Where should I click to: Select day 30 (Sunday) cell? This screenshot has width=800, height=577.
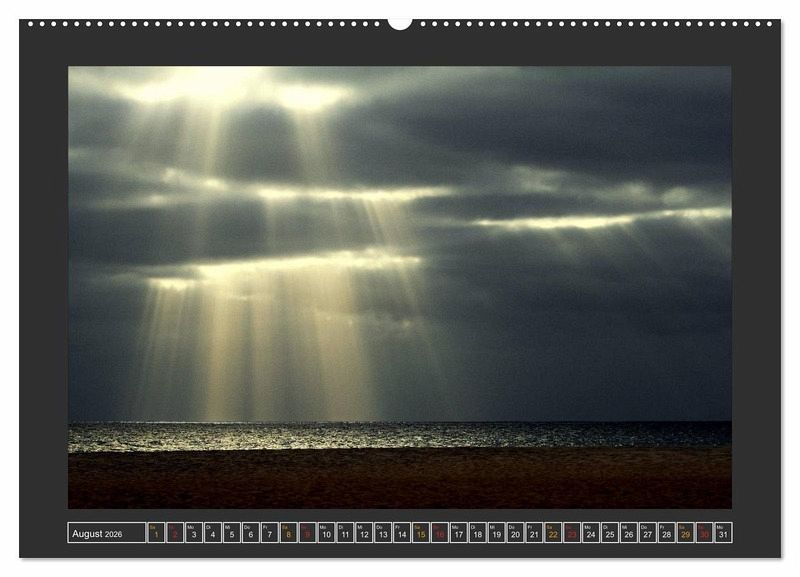[x=704, y=532]
